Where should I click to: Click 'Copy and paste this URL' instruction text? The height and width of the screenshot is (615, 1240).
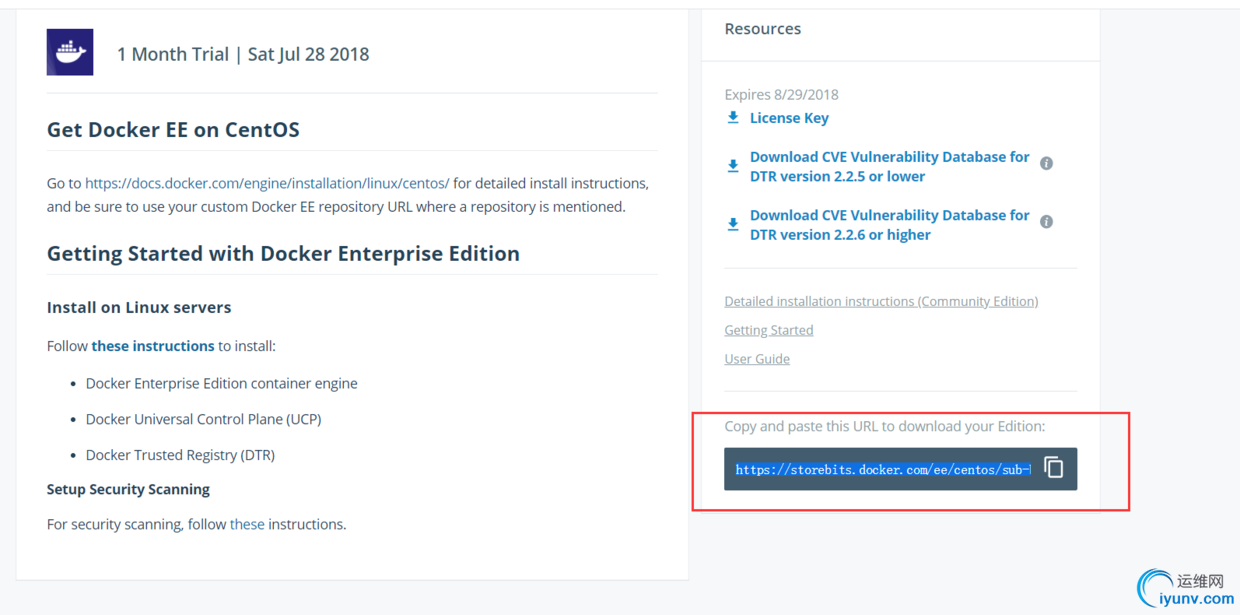885,426
